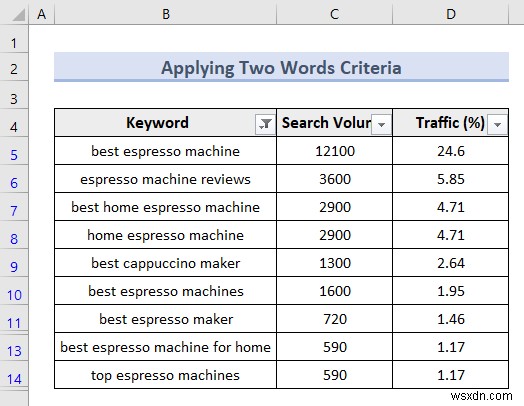The width and height of the screenshot is (524, 406).
Task: Select column C header
Action: pyautogui.click(x=335, y=14)
